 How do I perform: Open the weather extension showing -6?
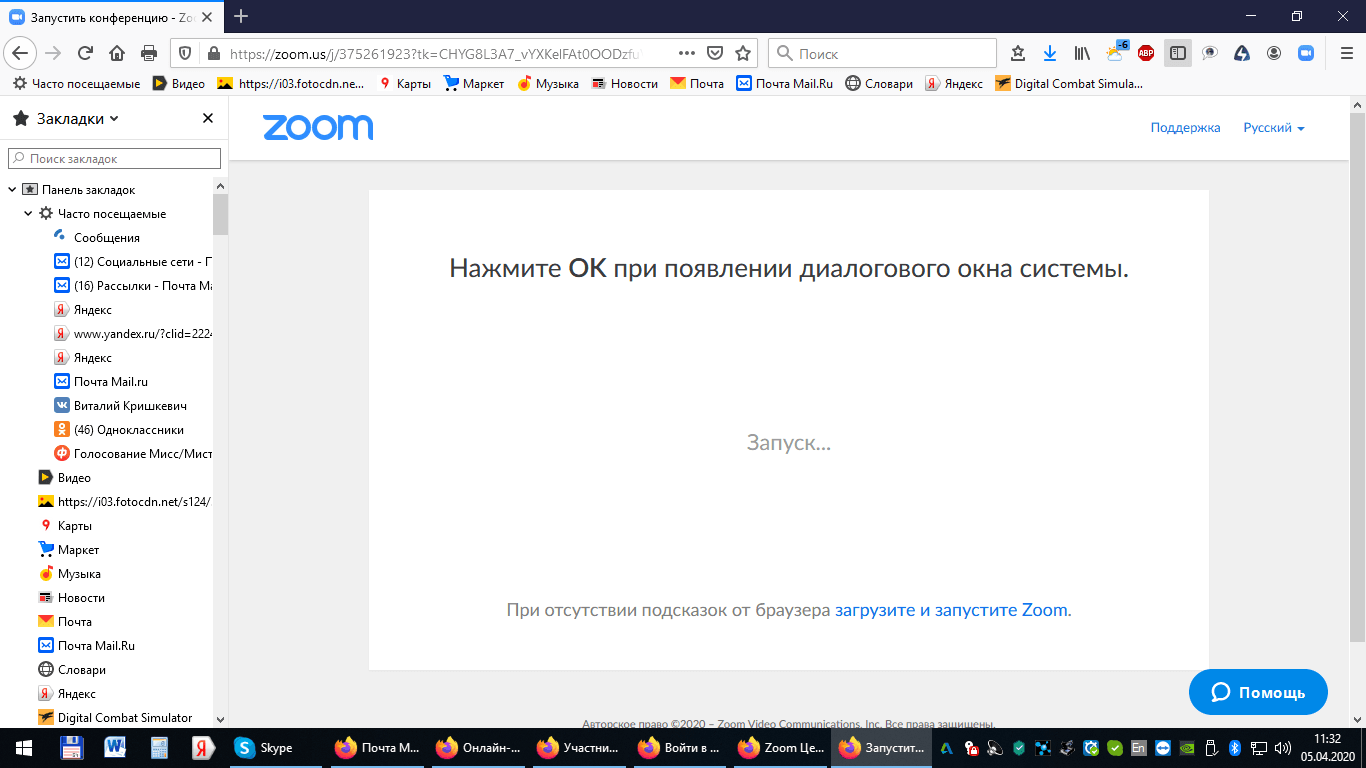click(1114, 52)
